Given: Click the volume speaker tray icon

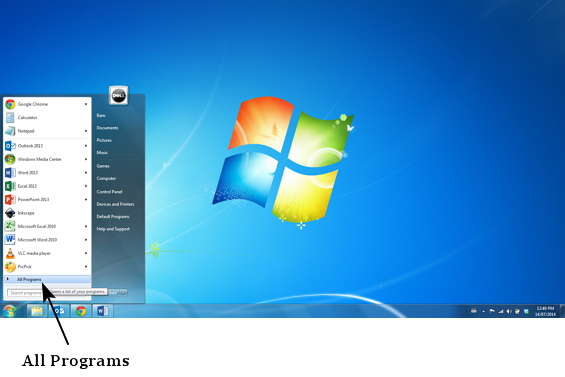Looking at the screenshot, I should (509, 311).
